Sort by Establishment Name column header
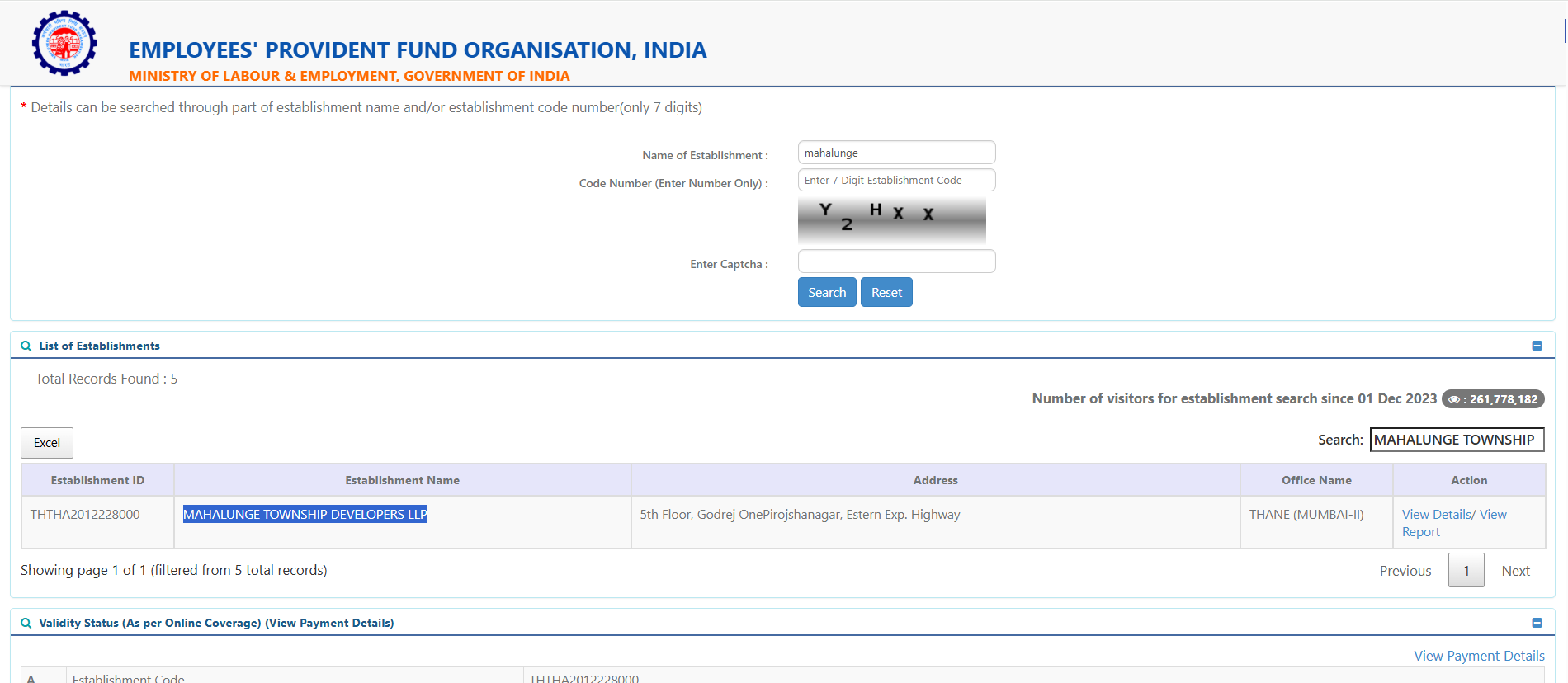 [x=402, y=480]
